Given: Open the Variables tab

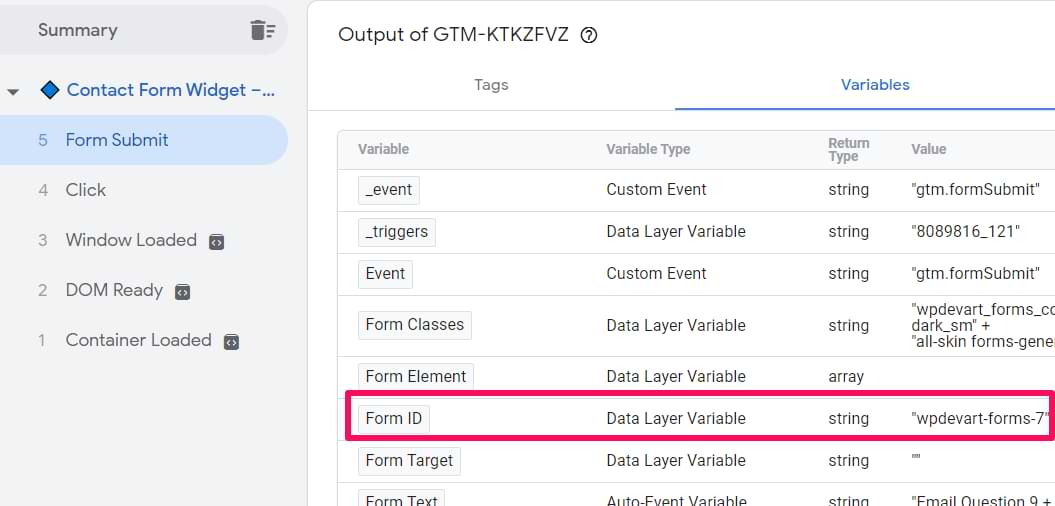Looking at the screenshot, I should [875, 85].
